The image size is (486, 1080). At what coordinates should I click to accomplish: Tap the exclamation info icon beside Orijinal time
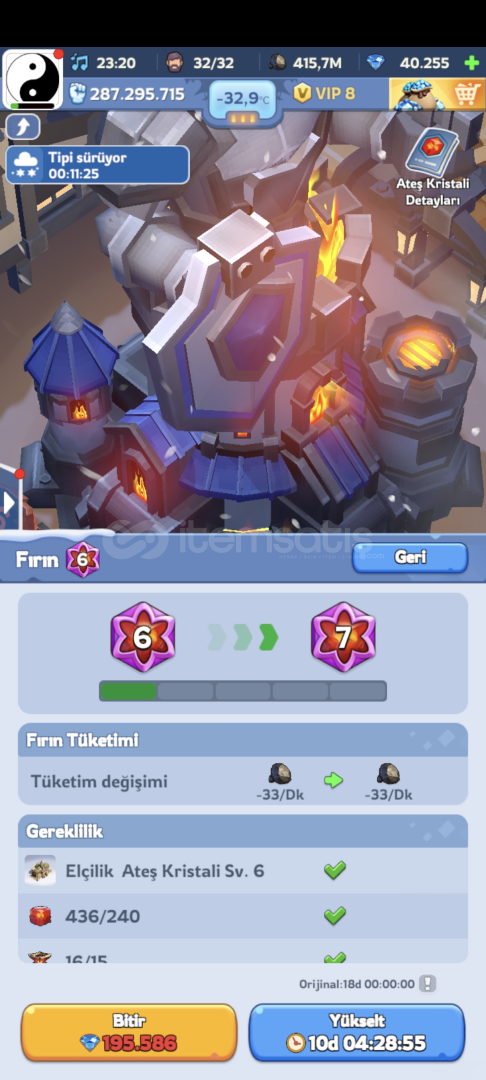[x=428, y=984]
